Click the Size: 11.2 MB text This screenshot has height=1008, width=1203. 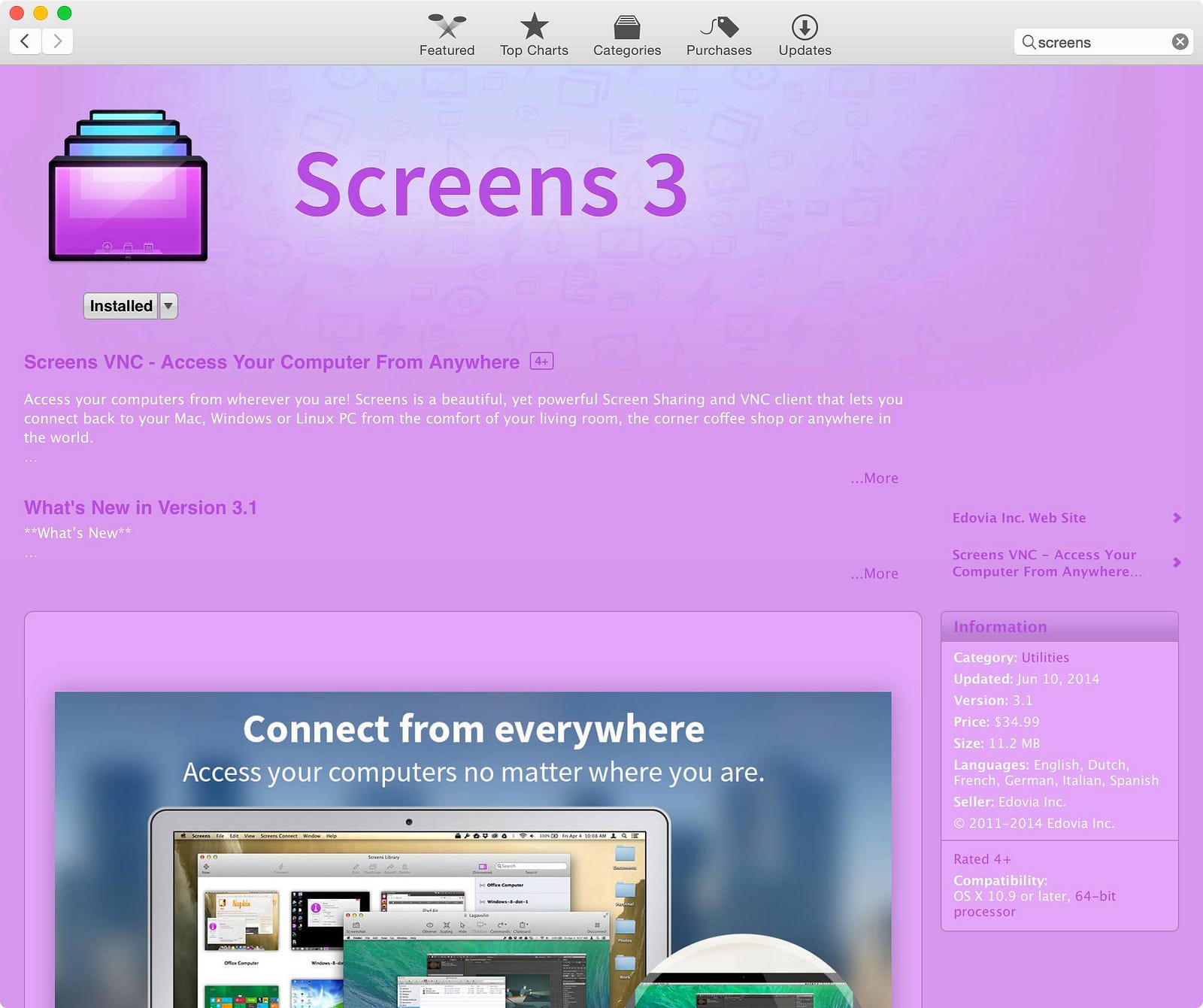point(996,743)
